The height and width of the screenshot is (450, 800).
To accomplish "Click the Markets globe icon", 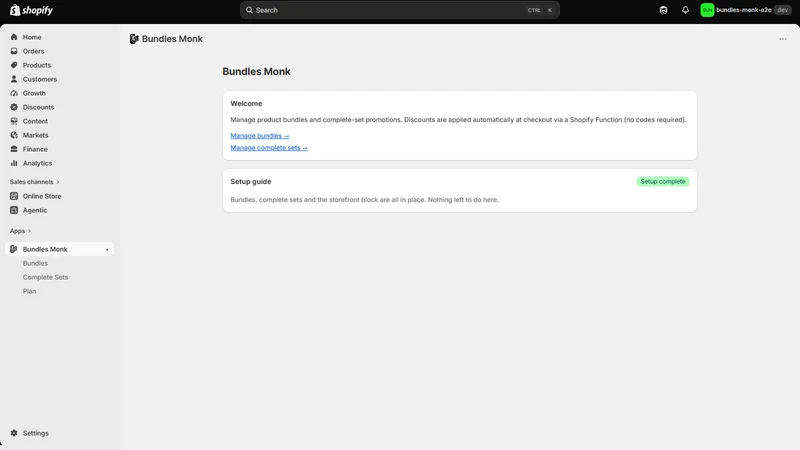I will point(14,135).
